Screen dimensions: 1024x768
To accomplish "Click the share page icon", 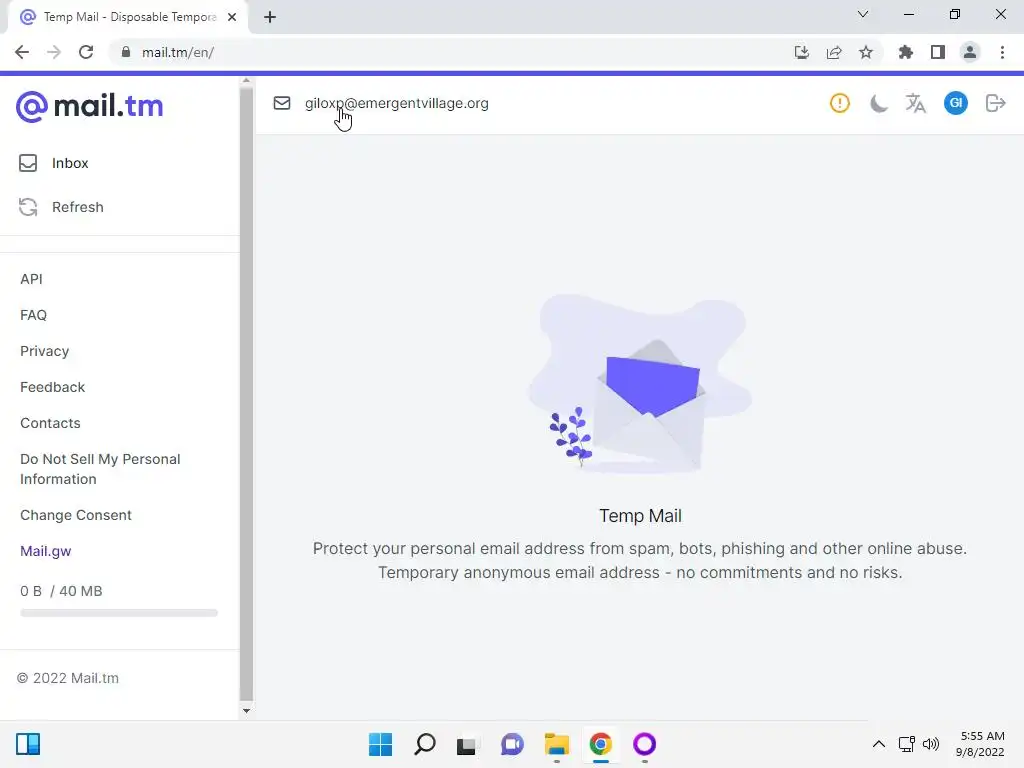I will coord(834,52).
